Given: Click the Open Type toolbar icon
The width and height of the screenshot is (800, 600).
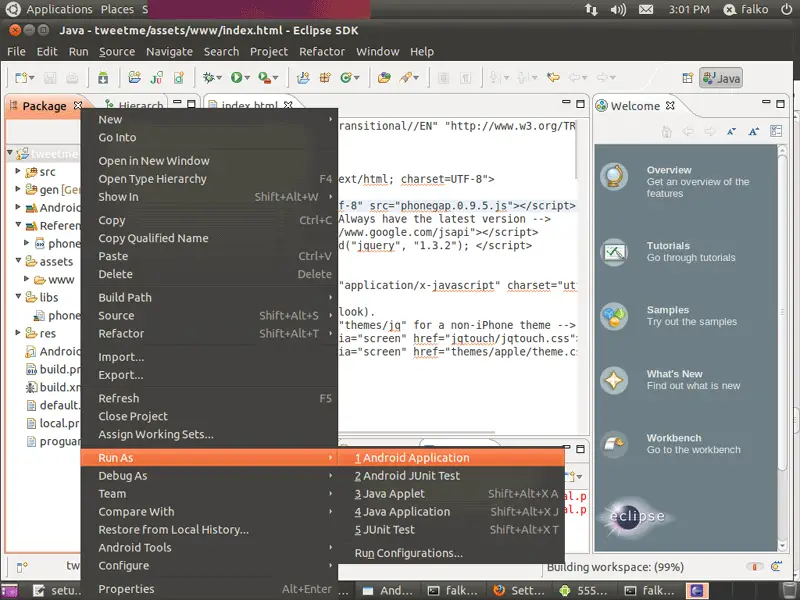Looking at the screenshot, I should coord(384,78).
